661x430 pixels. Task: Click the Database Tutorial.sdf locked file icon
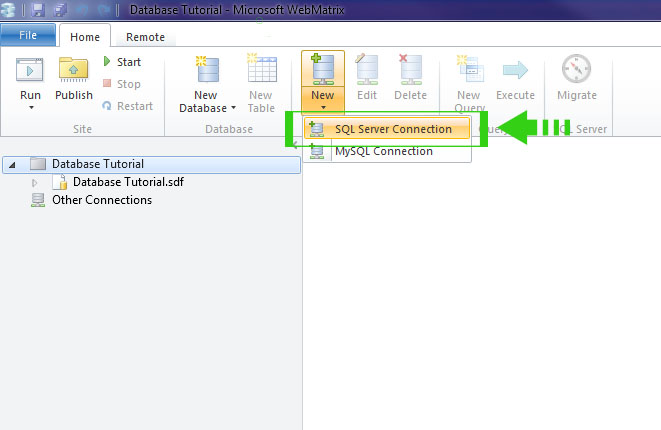tap(60, 182)
